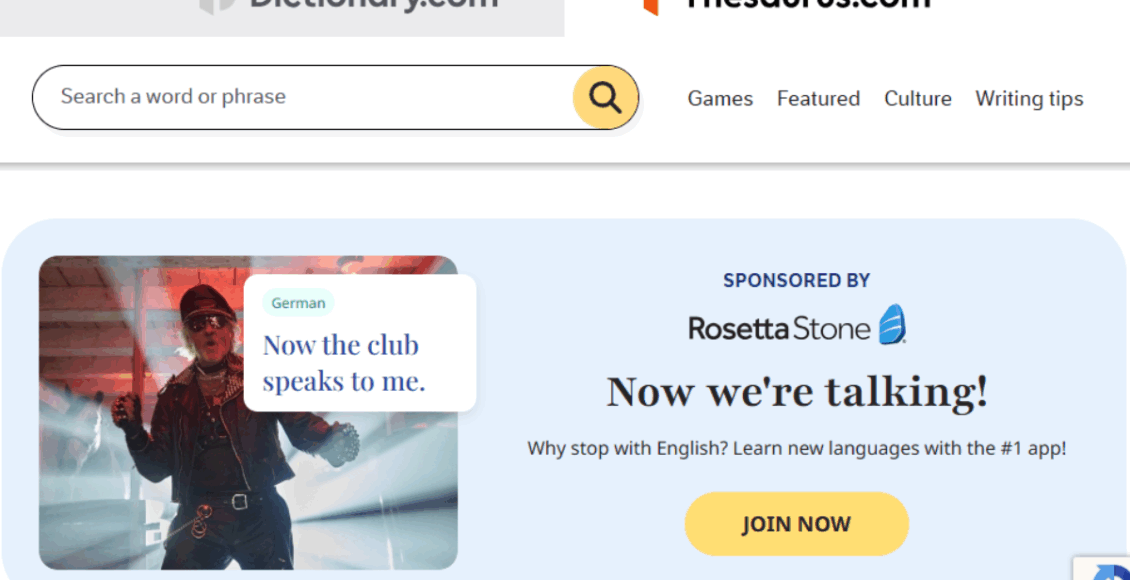The width and height of the screenshot is (1130, 580).
Task: Click the German language tag
Action: tap(298, 303)
